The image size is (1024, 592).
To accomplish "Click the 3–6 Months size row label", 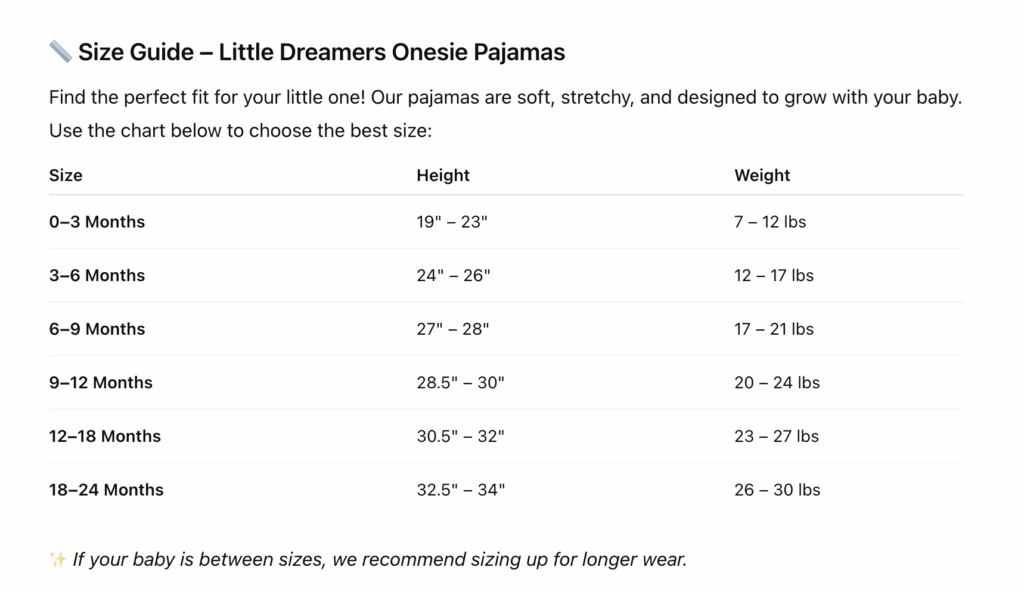I will click(97, 275).
